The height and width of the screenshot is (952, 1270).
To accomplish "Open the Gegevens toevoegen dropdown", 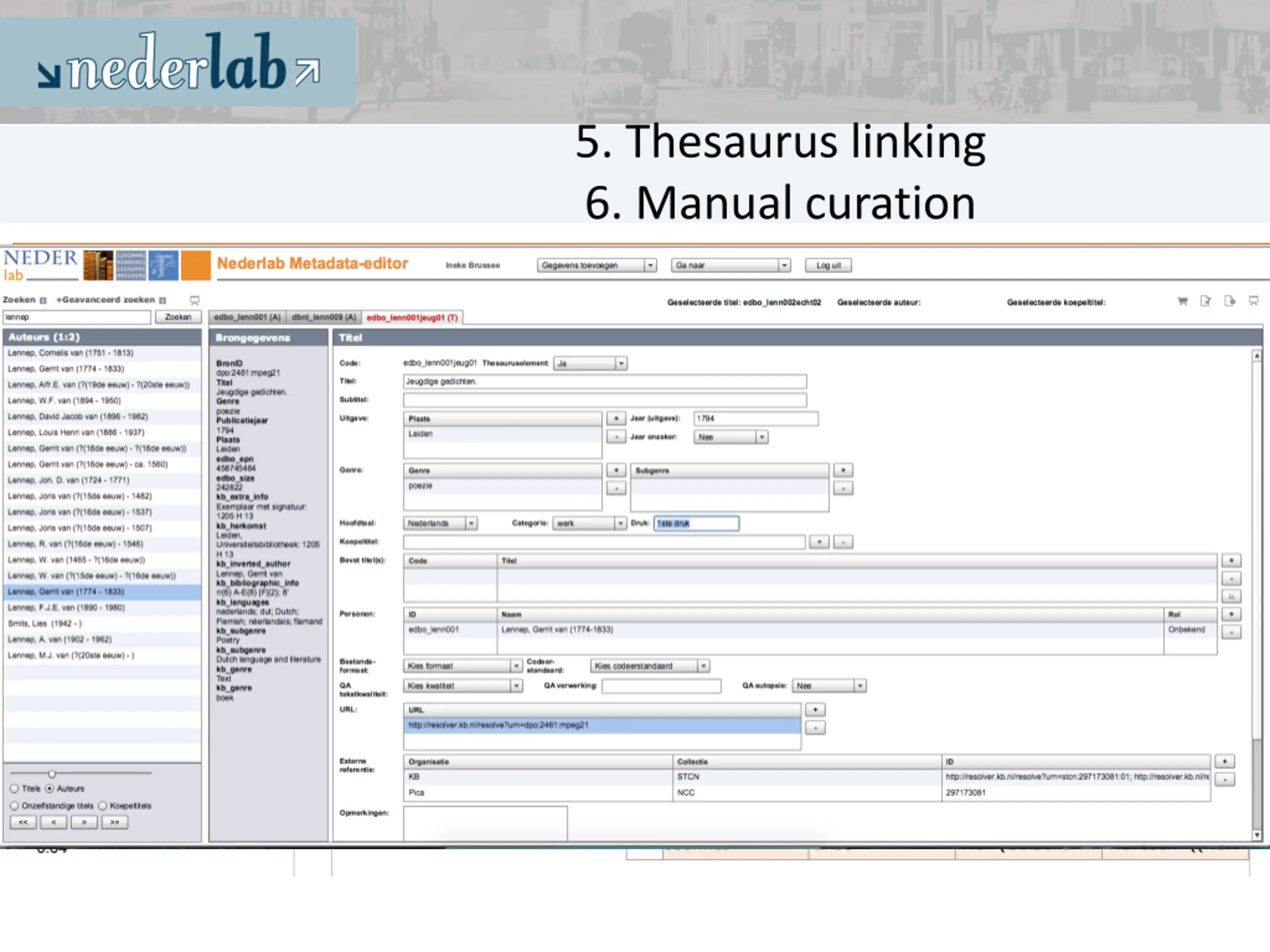I will (x=596, y=265).
